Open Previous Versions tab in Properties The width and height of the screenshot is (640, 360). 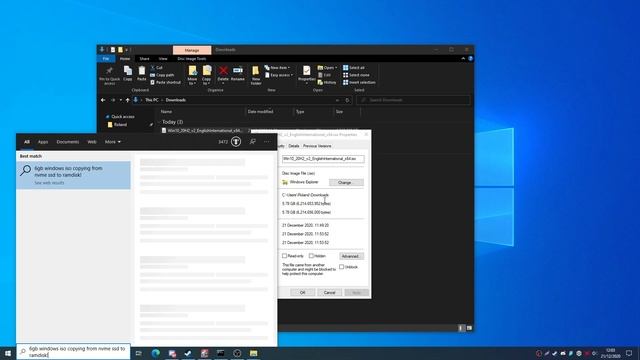(317, 146)
